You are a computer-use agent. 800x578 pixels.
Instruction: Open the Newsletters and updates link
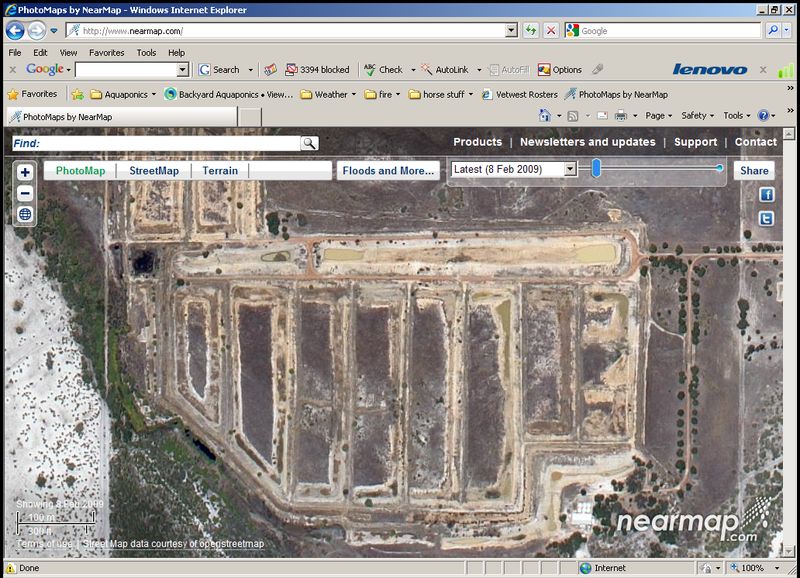point(587,142)
